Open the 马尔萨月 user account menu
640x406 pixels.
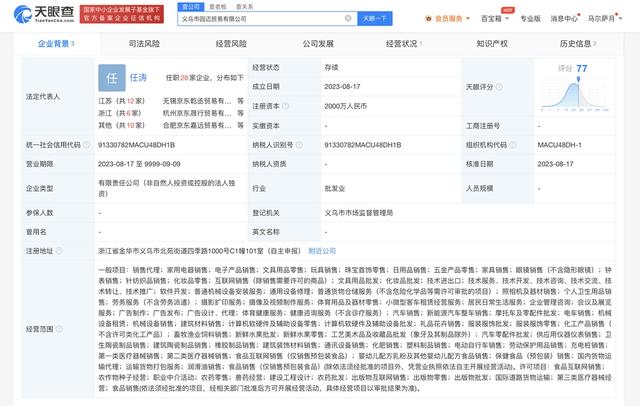click(605, 18)
